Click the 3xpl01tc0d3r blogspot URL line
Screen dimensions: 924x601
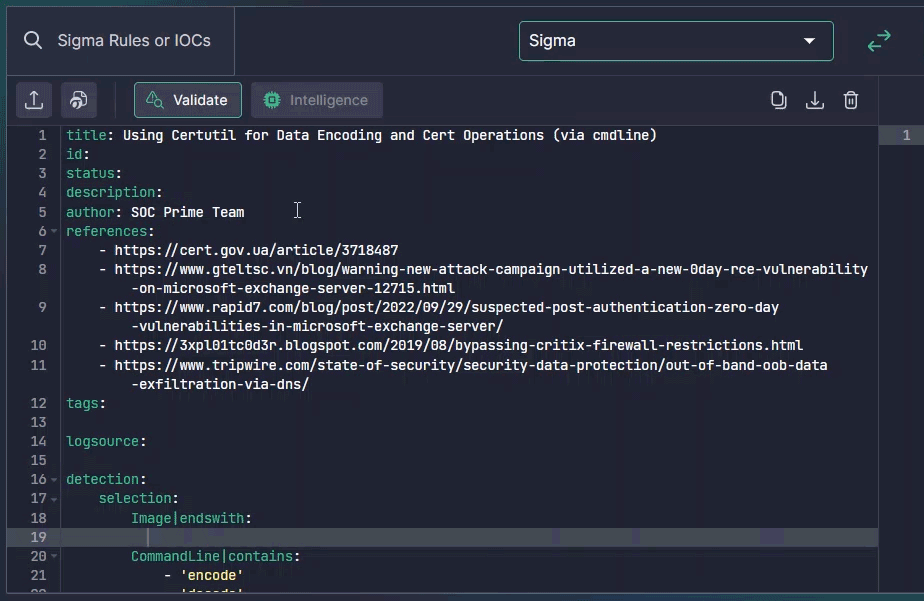pos(458,346)
